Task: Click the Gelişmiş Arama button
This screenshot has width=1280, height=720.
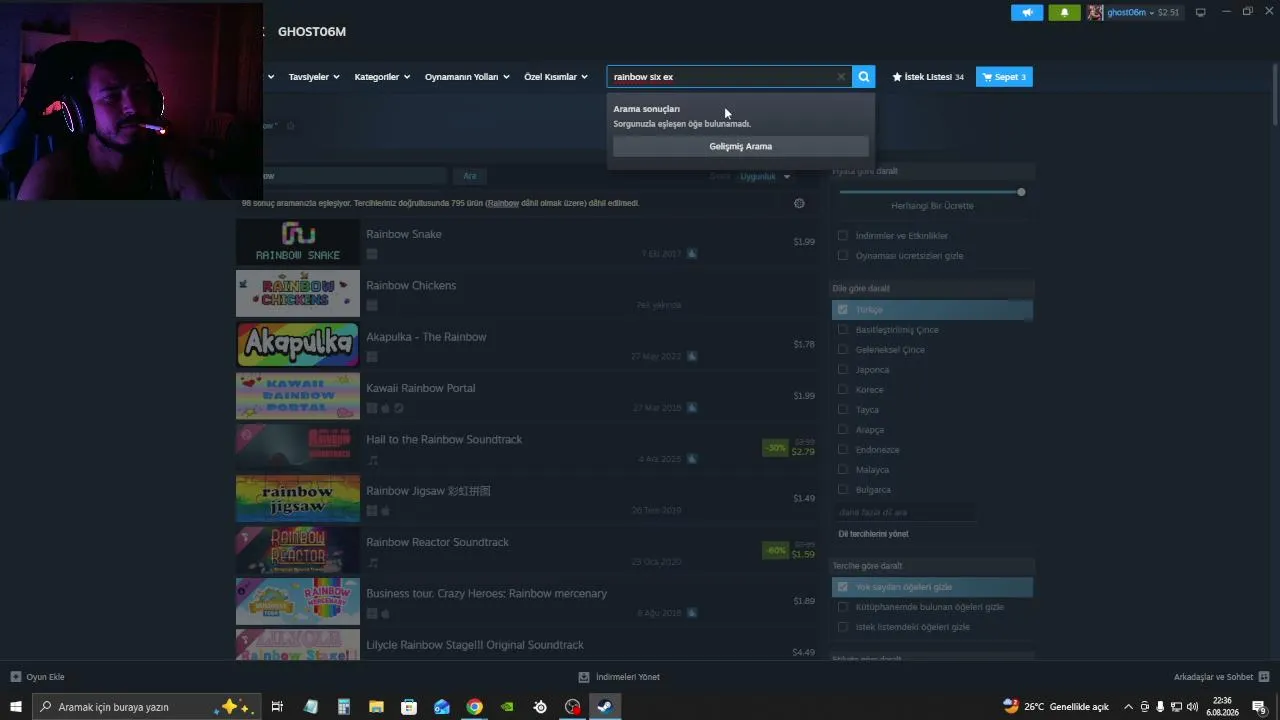Action: (741, 146)
